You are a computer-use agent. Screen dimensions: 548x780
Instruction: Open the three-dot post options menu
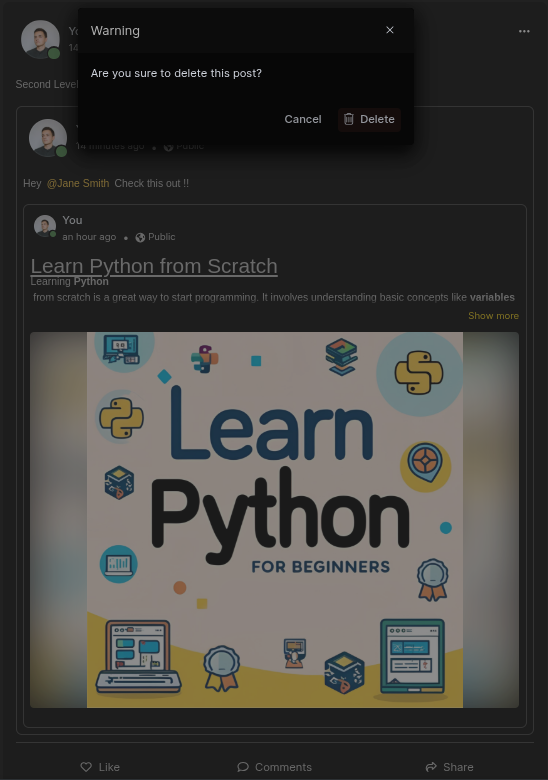pos(524,31)
